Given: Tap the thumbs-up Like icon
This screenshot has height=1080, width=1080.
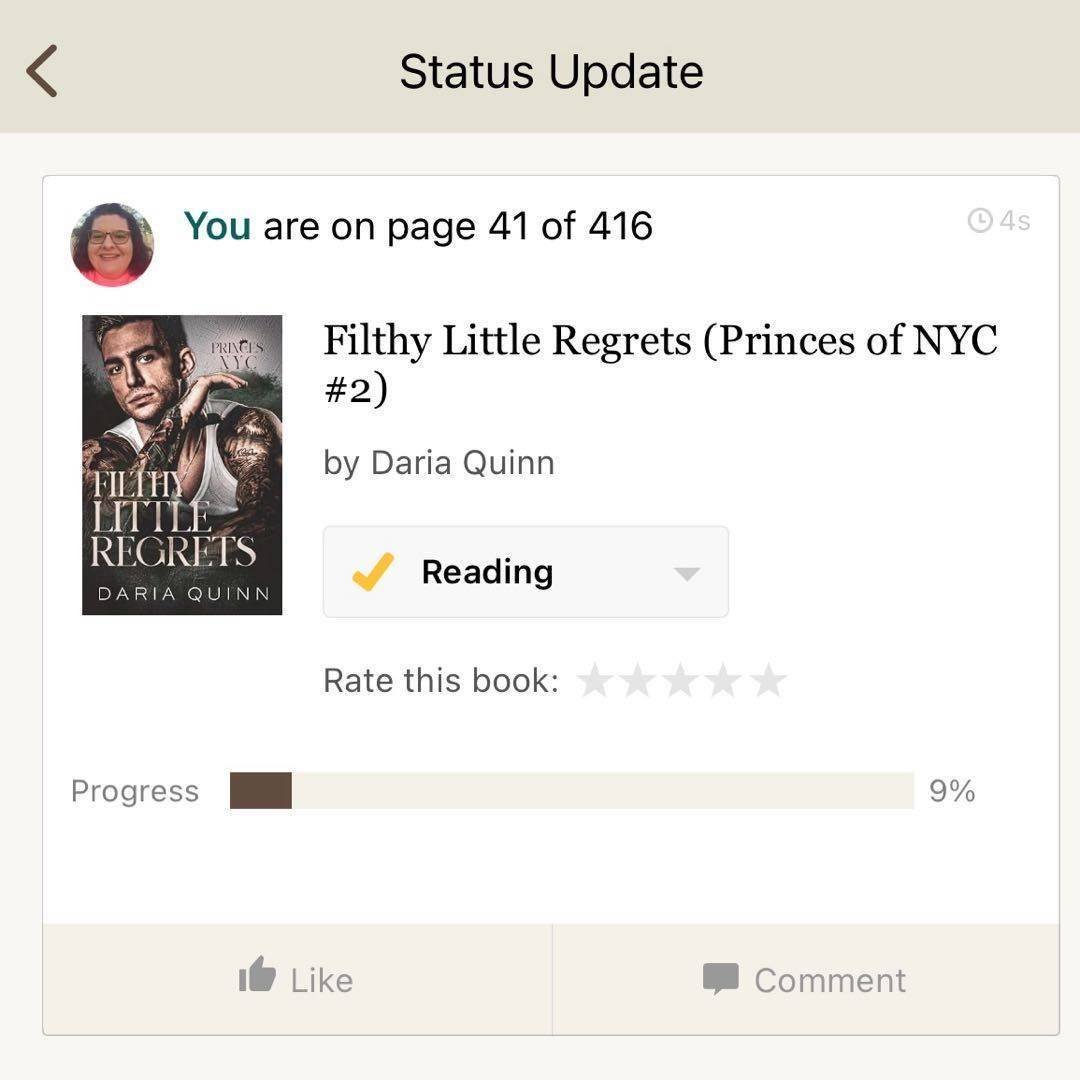Looking at the screenshot, I should tap(257, 976).
